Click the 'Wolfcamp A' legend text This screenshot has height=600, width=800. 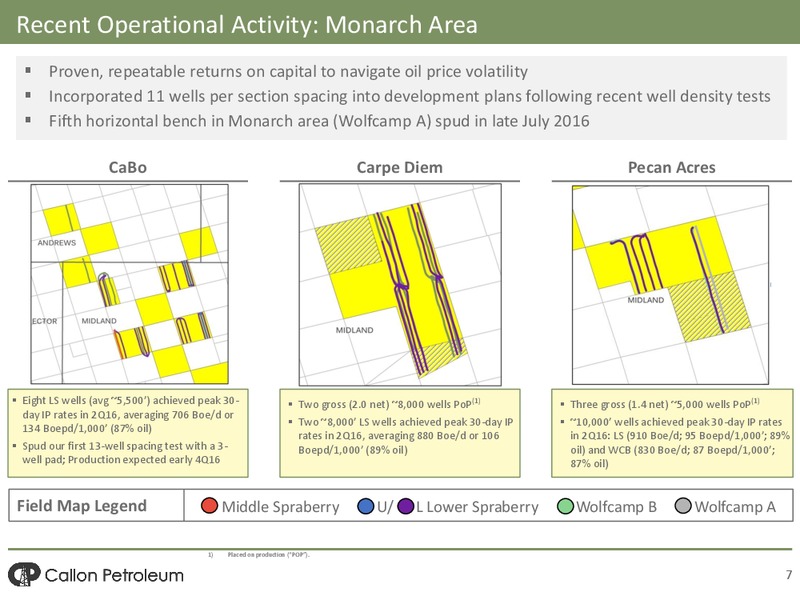[735, 507]
